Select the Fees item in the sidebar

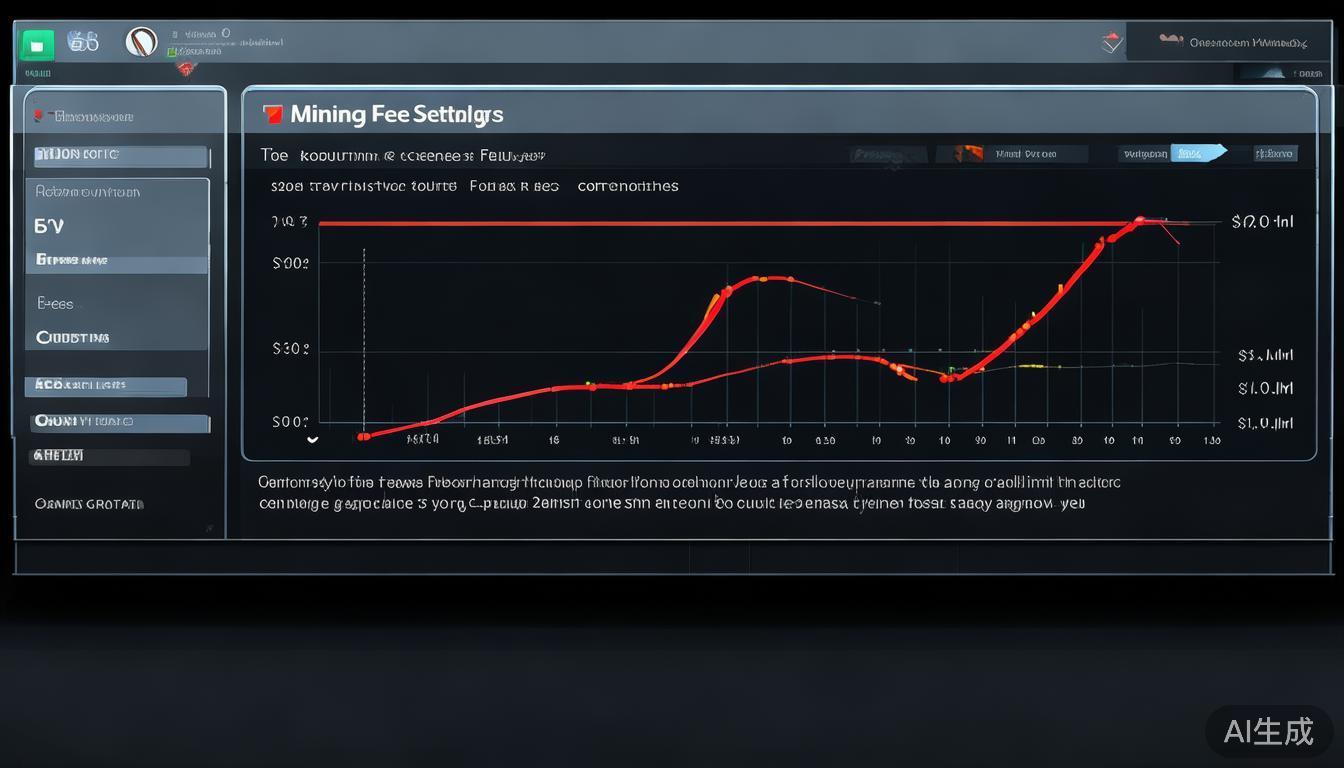[56, 303]
